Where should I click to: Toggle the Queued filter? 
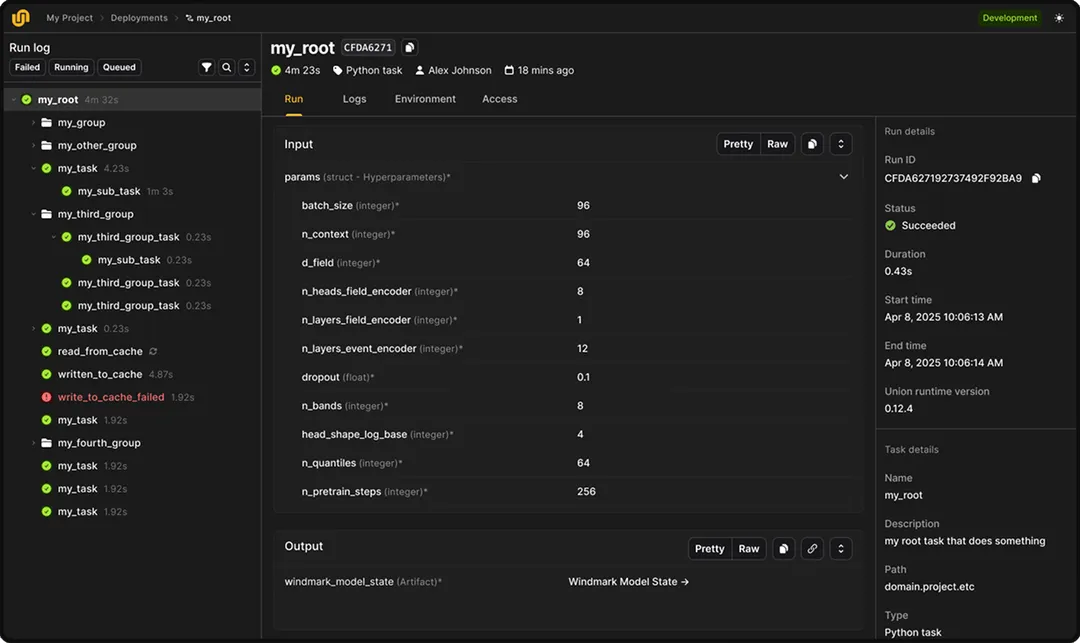119,67
